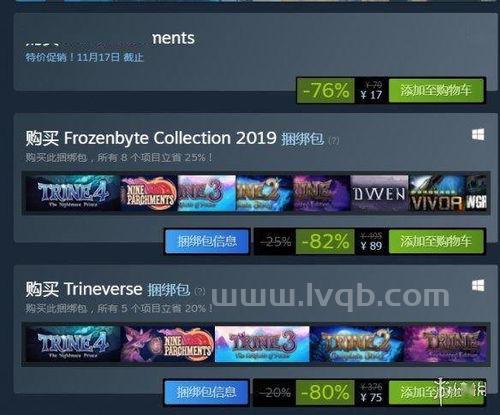Open Nine Parchments thumbnail in Trineverse bundle
Image resolution: width=500 pixels, height=415 pixels.
(167, 344)
